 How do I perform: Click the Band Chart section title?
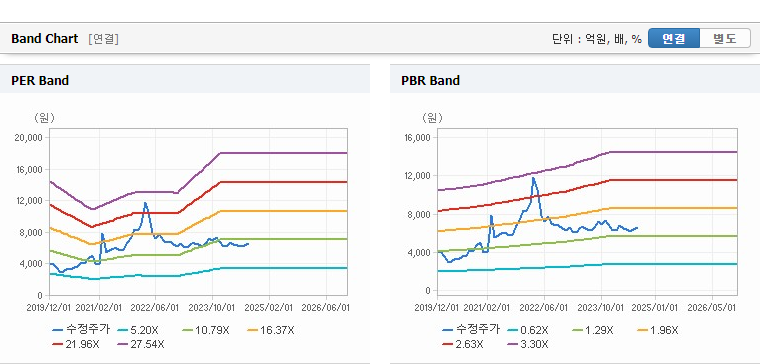click(45, 39)
